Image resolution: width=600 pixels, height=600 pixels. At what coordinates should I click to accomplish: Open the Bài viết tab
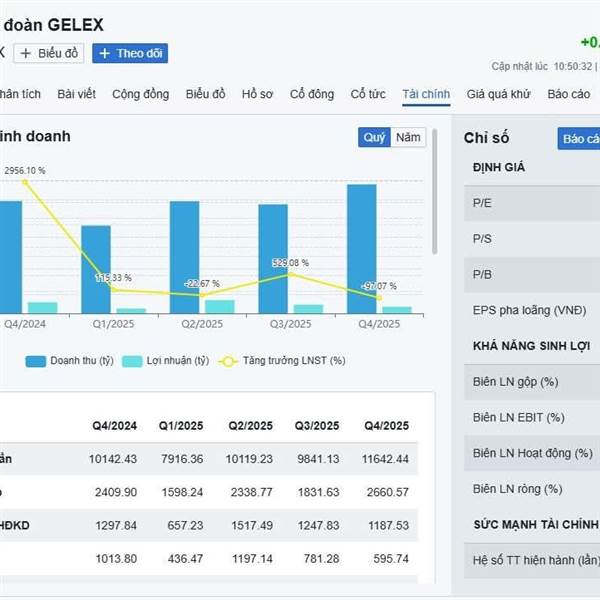[77, 94]
